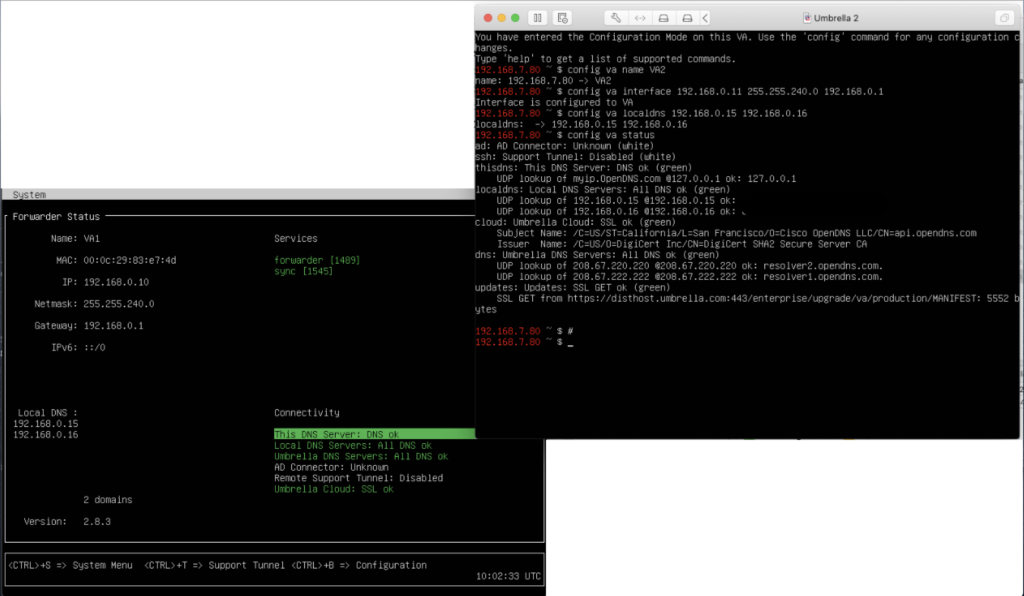
Task: Click 'Umbrella DNS Servers: All DNS ok' line
Action: [361, 456]
